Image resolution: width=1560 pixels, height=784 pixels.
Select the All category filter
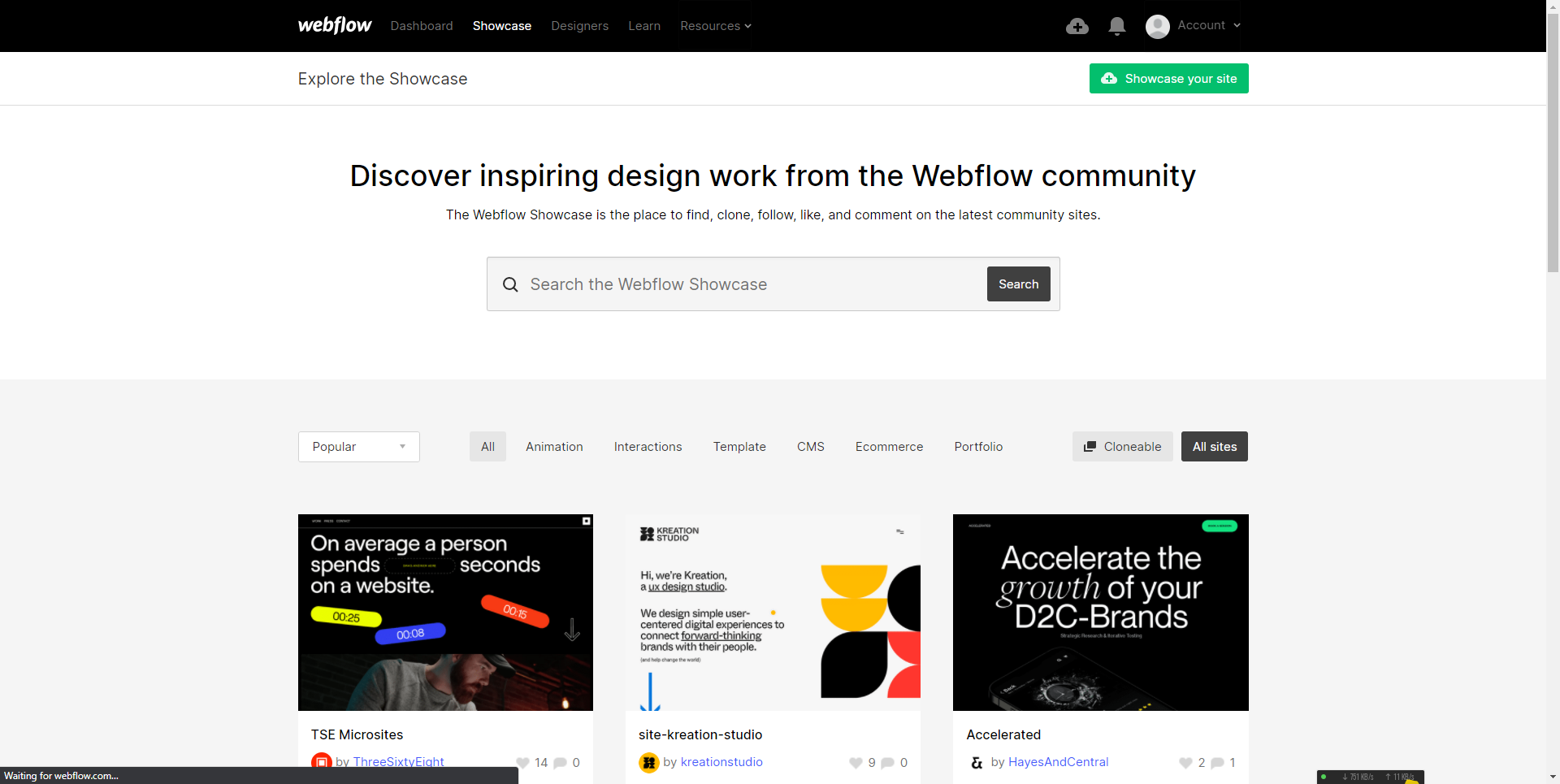coord(487,447)
